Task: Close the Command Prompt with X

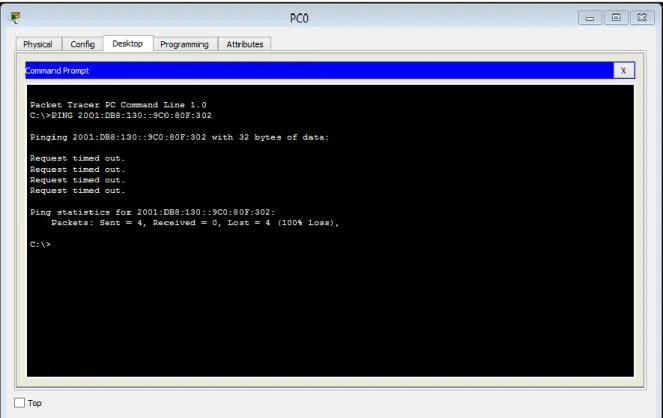Action: (x=623, y=71)
